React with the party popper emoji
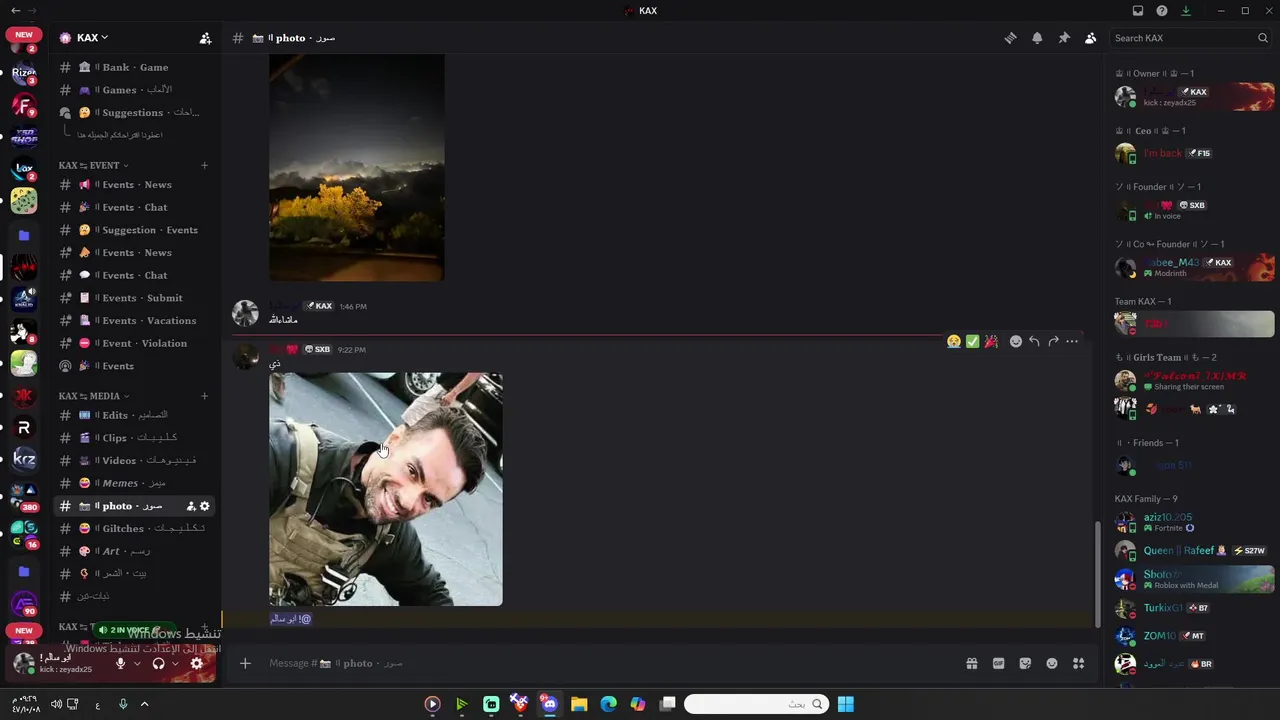The width and height of the screenshot is (1280, 720). point(991,341)
